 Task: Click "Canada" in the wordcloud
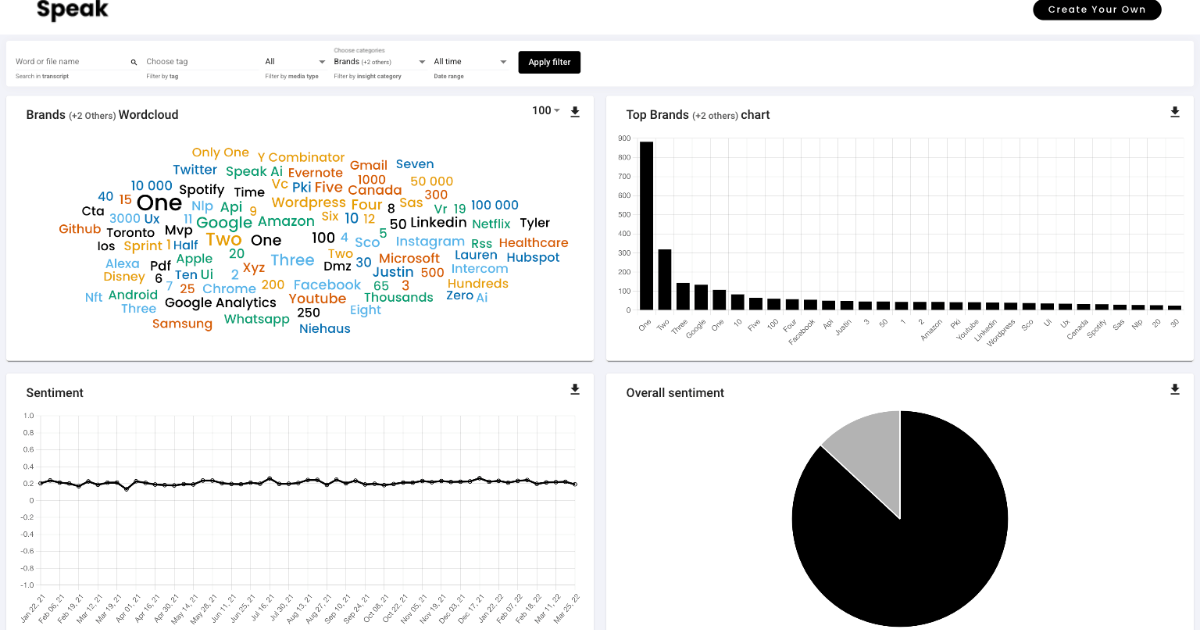374,191
